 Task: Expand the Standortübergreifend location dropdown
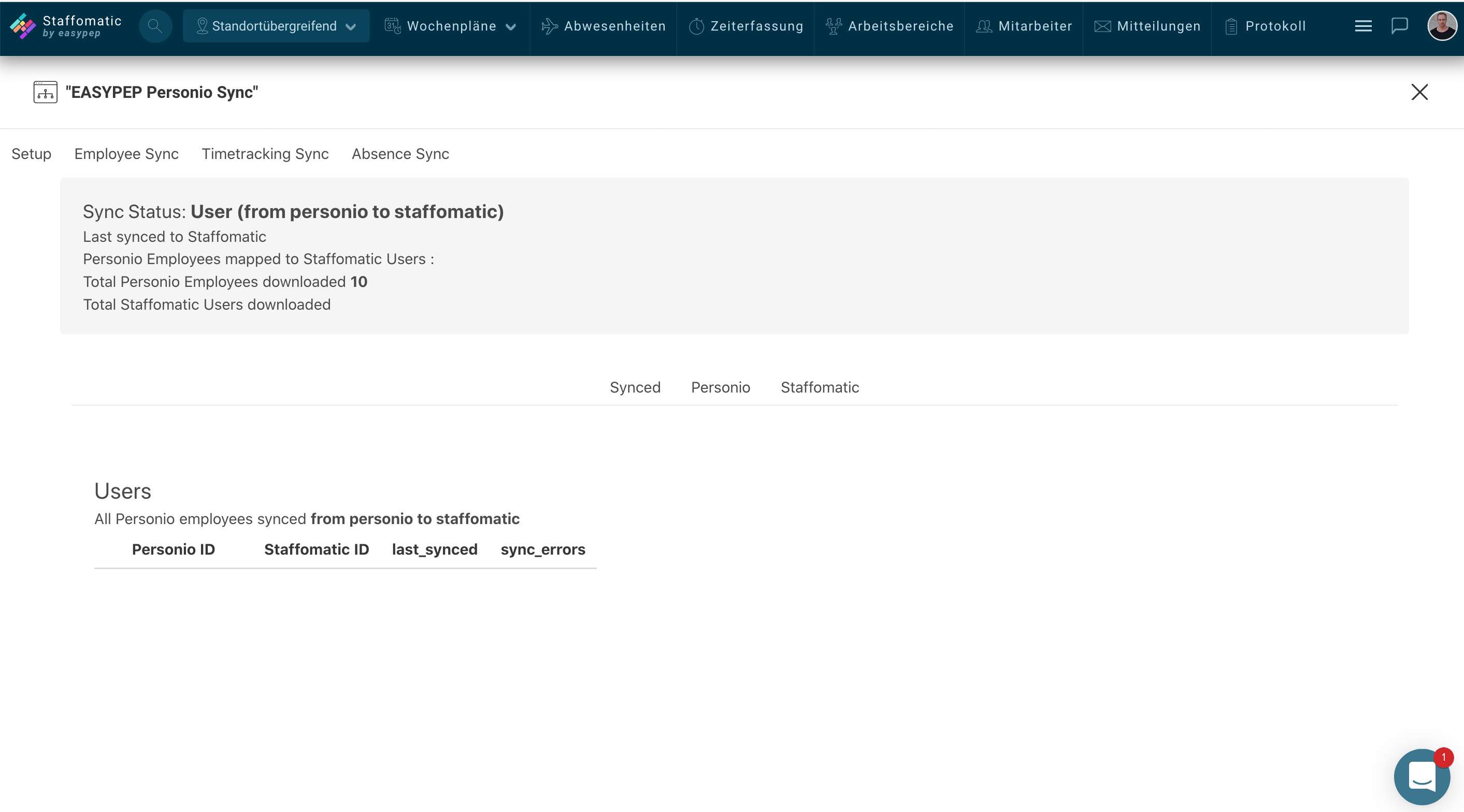276,26
